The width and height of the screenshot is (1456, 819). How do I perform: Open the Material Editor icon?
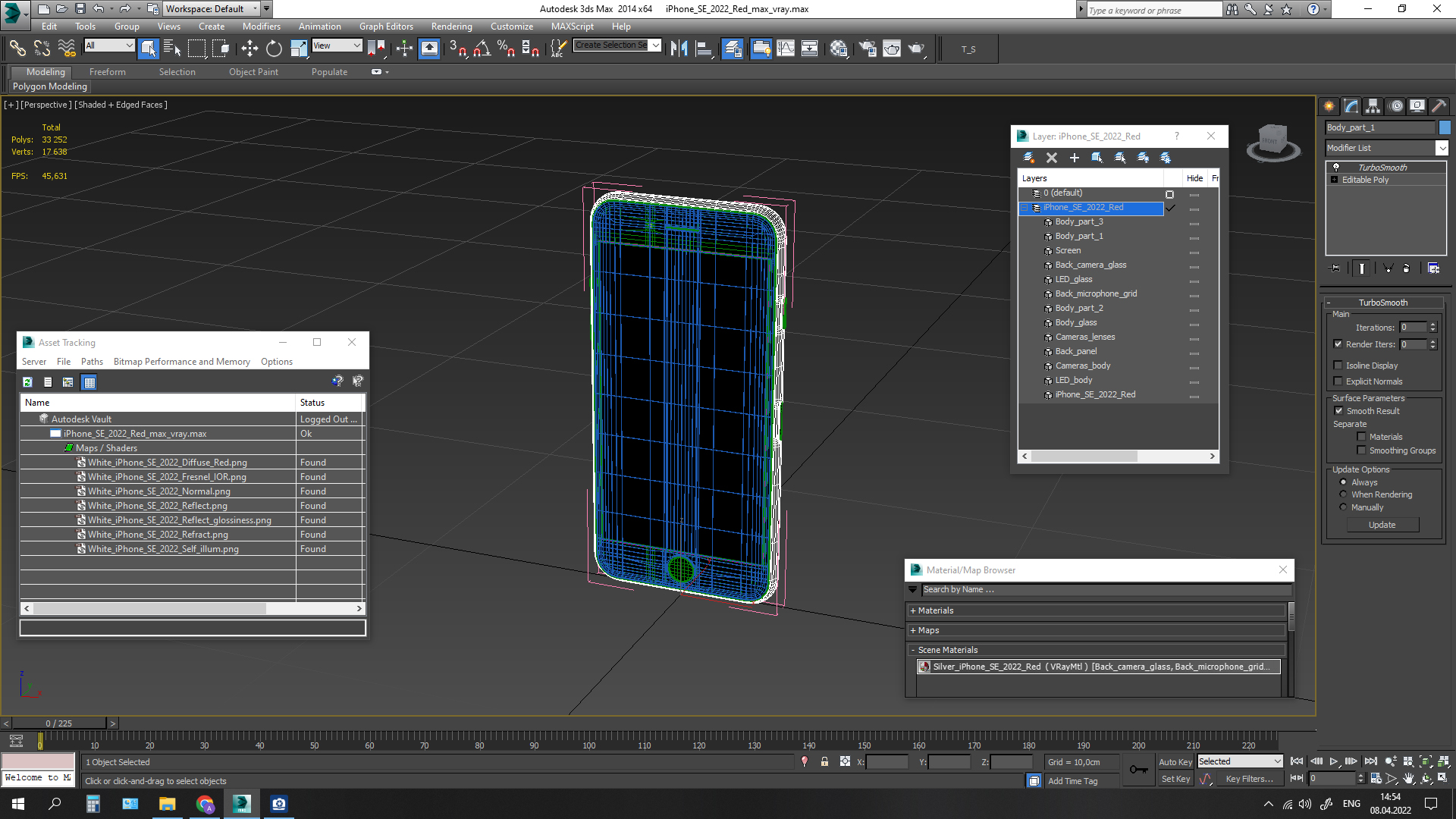[838, 49]
